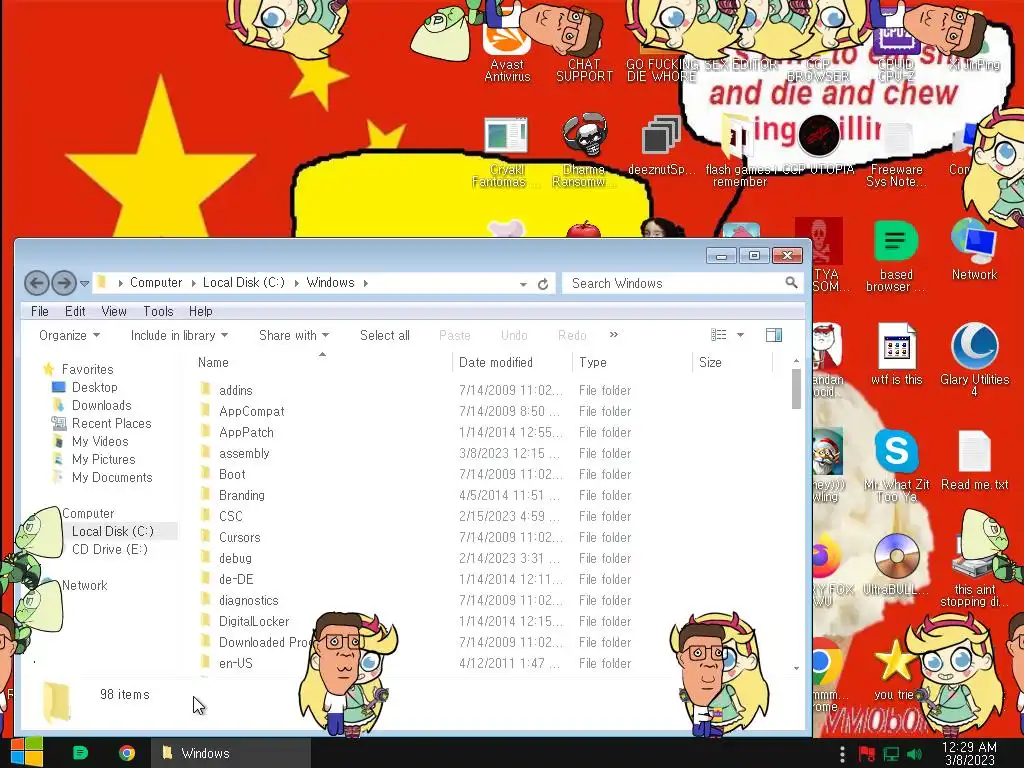Open the Edit menu
Screen dimensions: 1024x768
(74, 312)
